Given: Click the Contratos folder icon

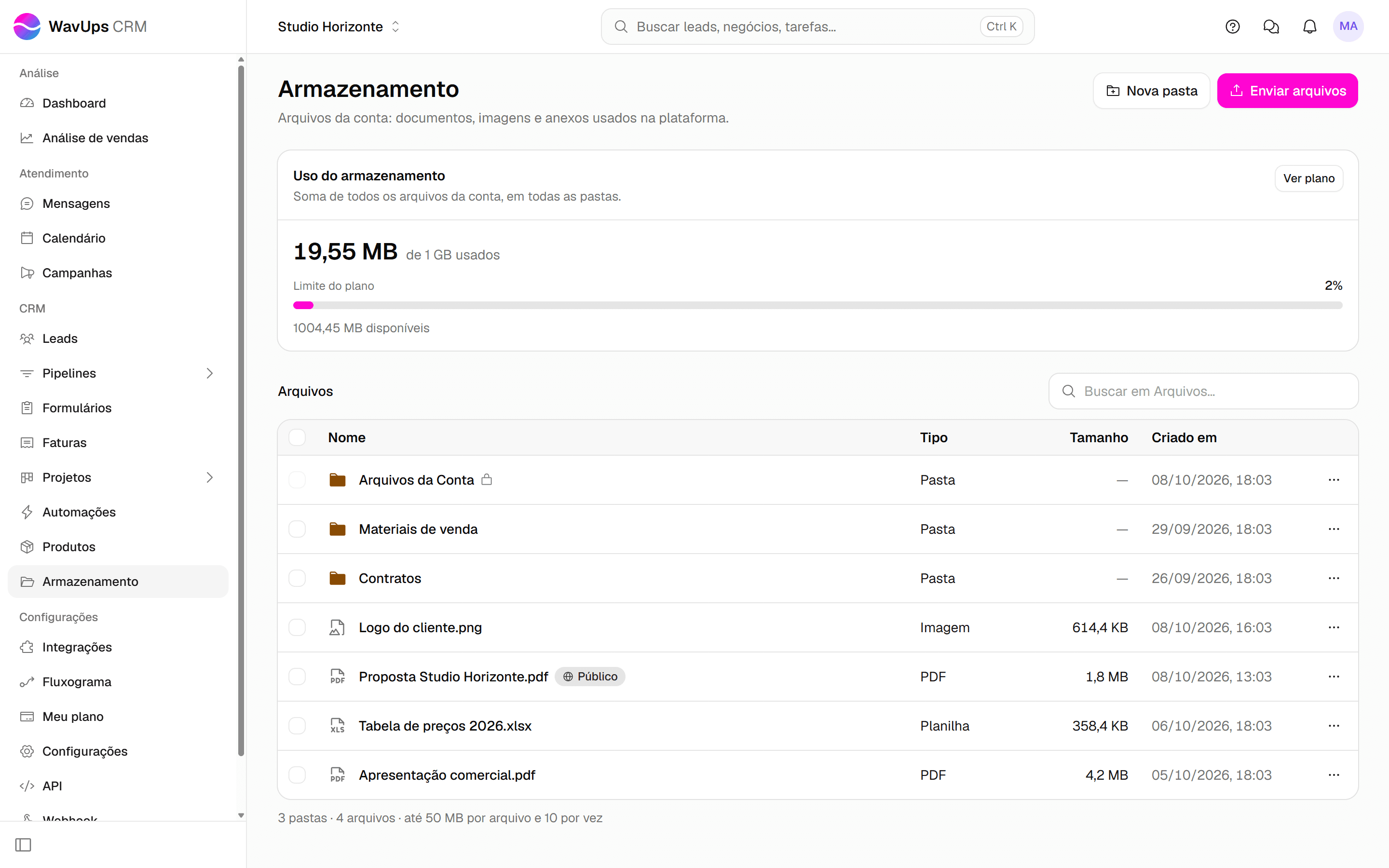Looking at the screenshot, I should pos(338,578).
